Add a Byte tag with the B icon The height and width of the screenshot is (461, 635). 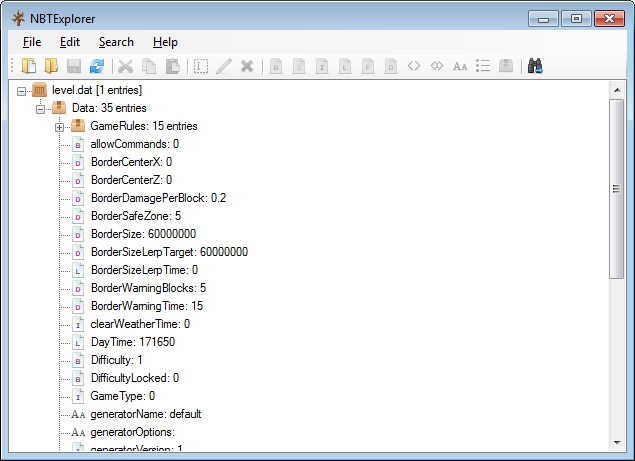click(x=276, y=66)
